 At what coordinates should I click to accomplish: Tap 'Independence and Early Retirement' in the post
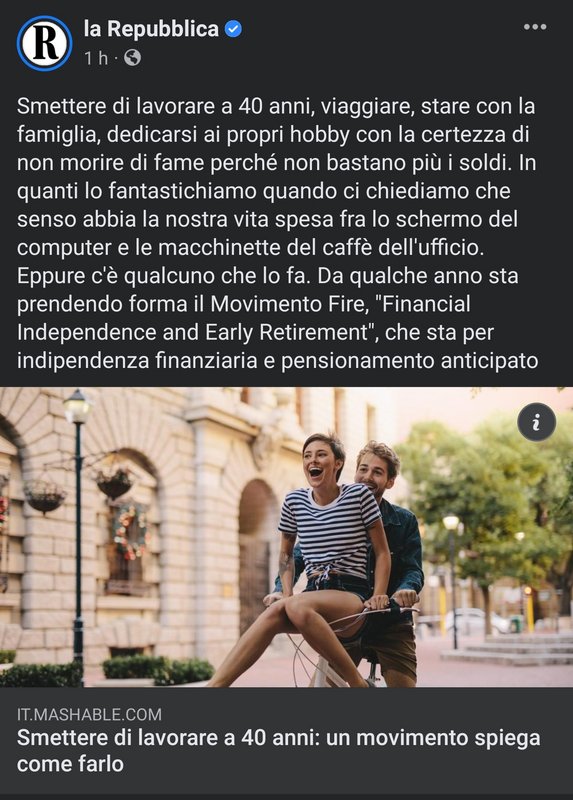[192, 333]
